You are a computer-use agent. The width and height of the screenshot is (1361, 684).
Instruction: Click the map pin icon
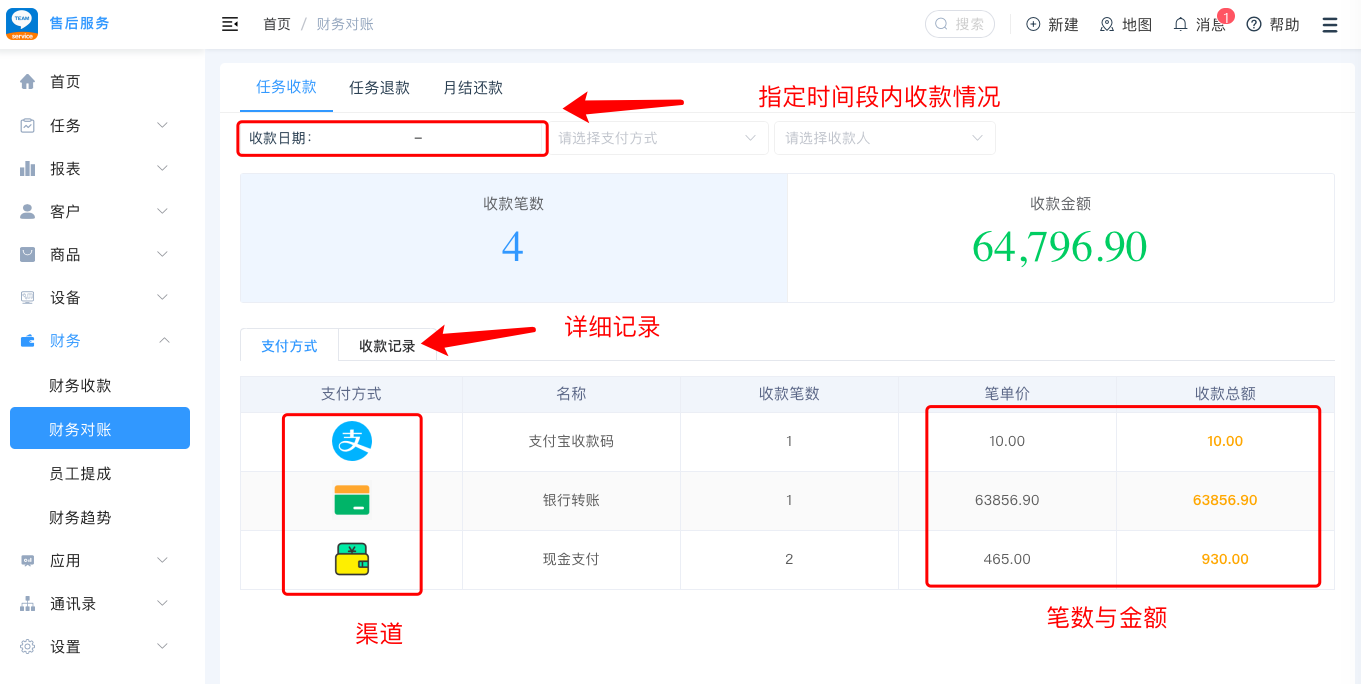tap(1107, 24)
